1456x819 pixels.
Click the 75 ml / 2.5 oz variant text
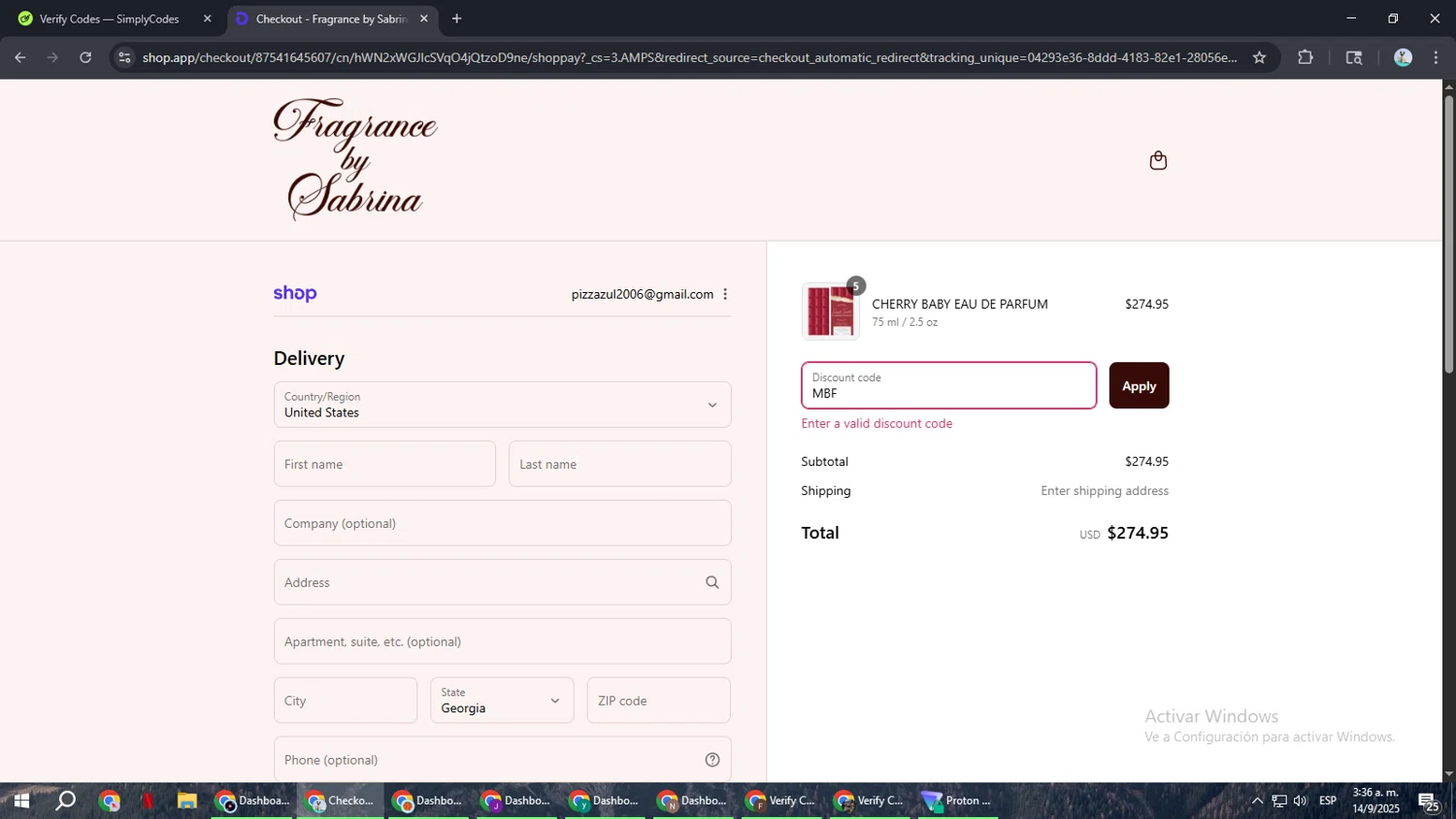(905, 322)
